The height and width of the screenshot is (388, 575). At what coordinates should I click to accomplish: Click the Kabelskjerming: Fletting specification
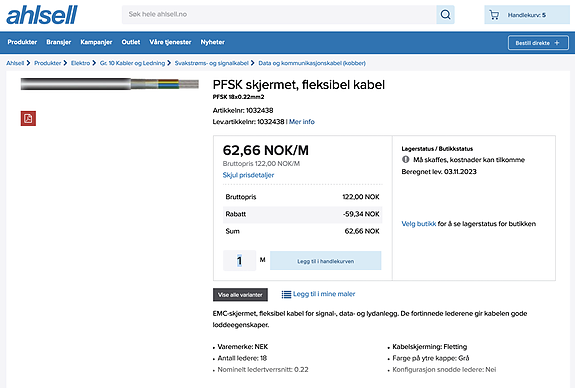(x=430, y=347)
